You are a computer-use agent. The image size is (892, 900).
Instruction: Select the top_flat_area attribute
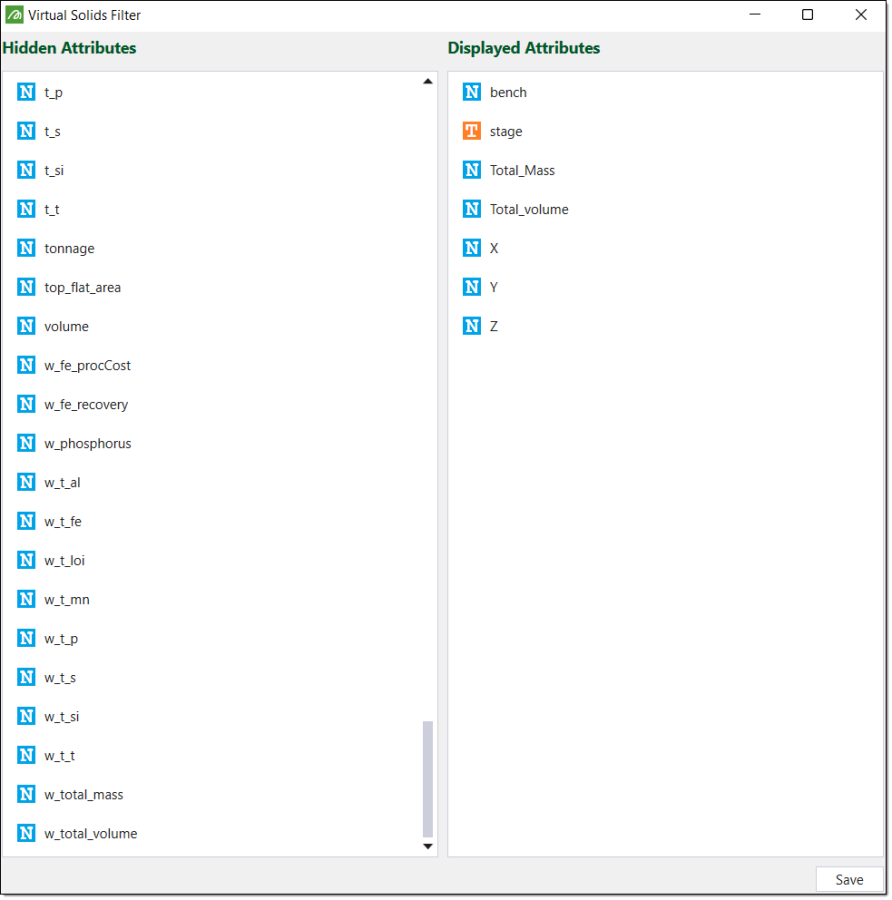[83, 288]
